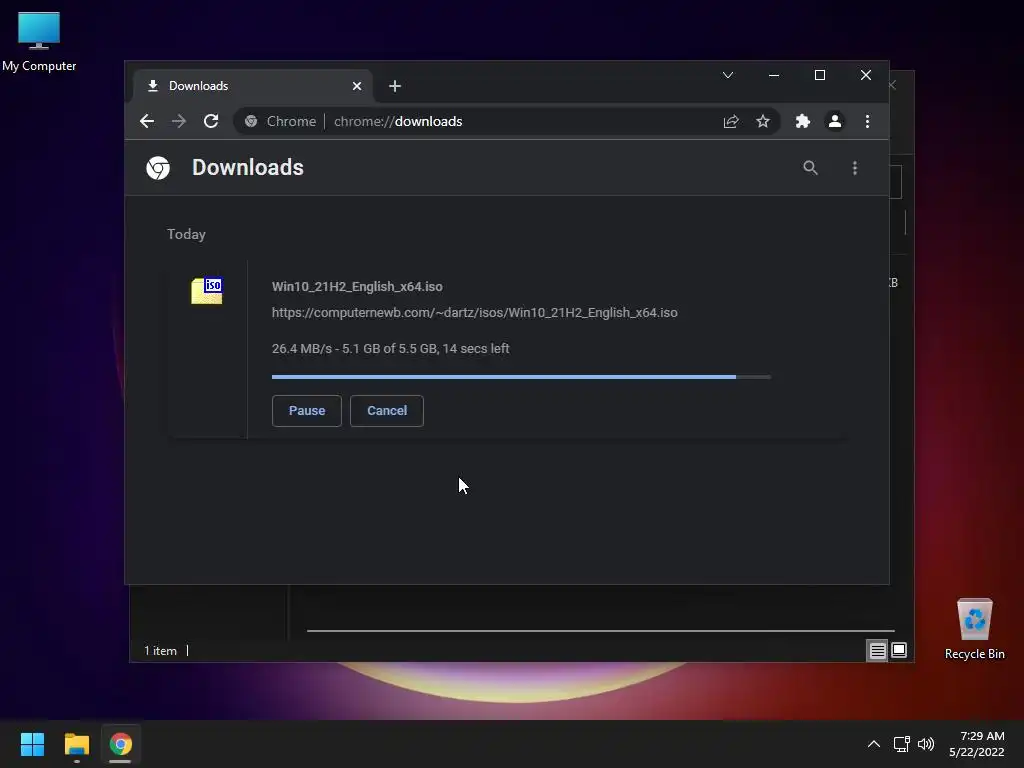Open Chrome's three-dot main menu
The width and height of the screenshot is (1024, 768).
click(x=867, y=121)
